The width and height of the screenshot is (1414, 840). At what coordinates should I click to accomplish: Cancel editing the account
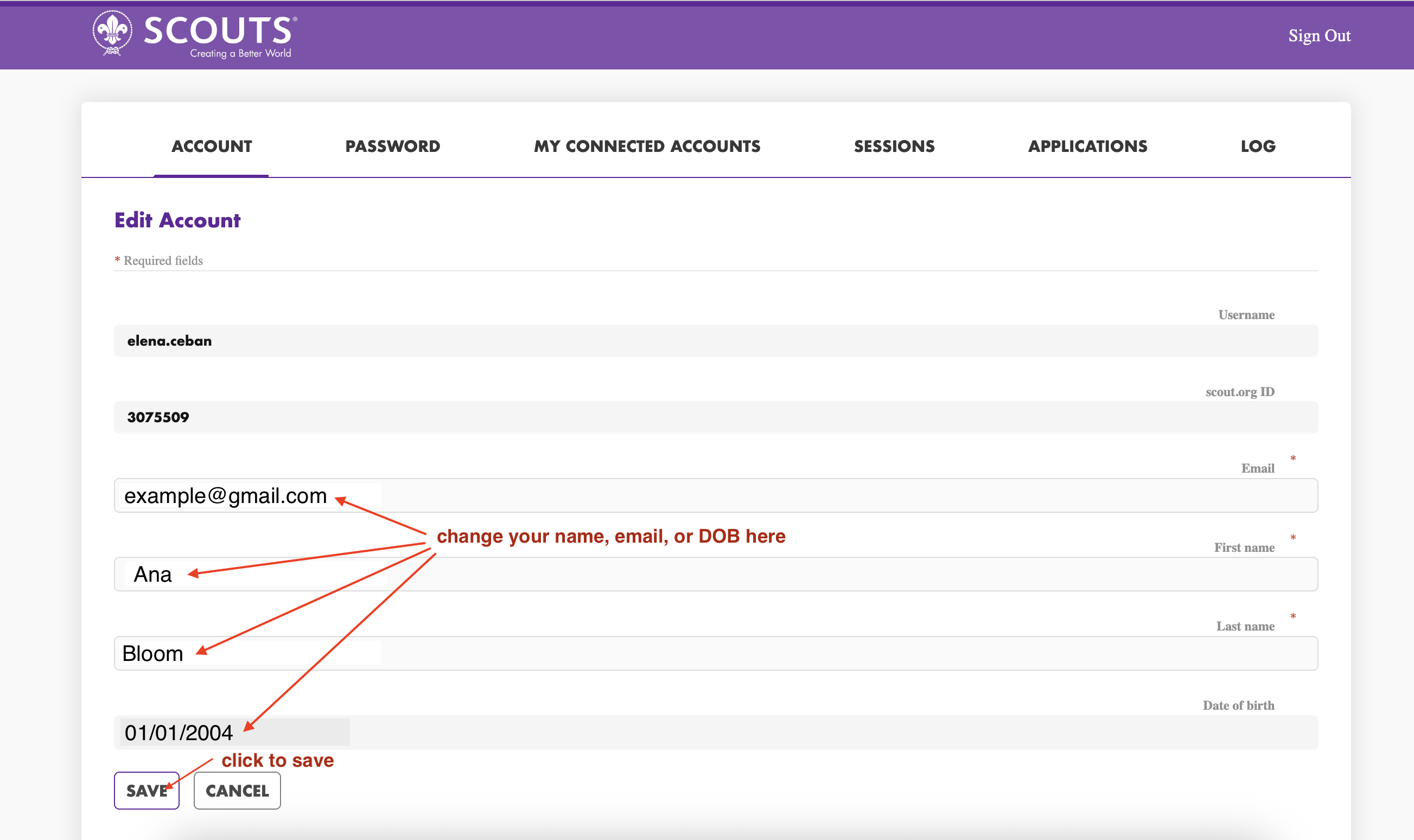[237, 790]
